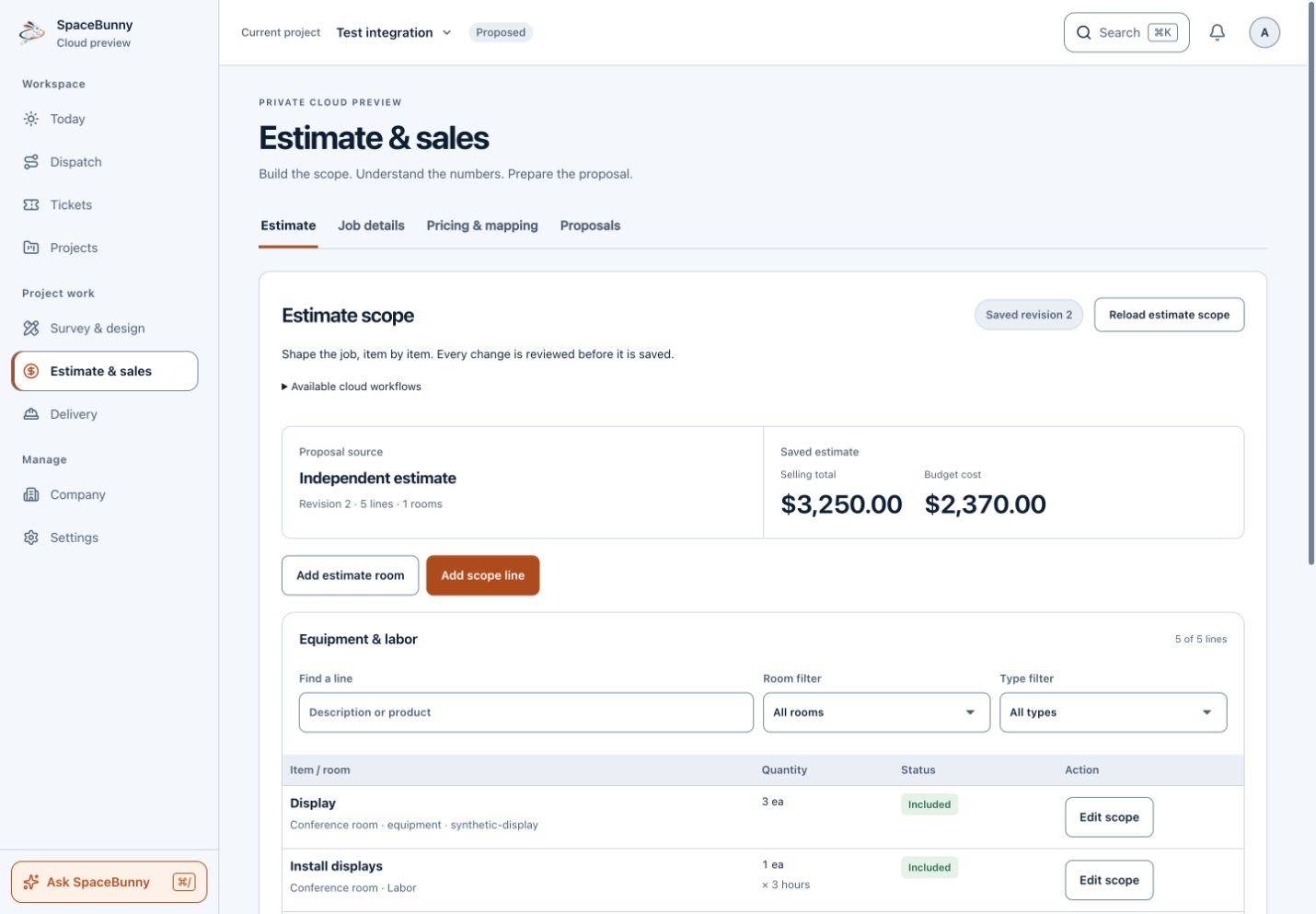Open the All types filter dropdown
The height and width of the screenshot is (914, 1316).
1114,712
